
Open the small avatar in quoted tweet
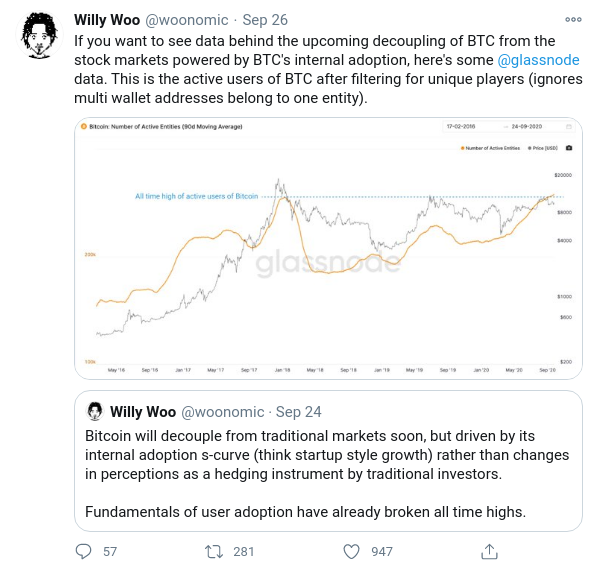(95, 412)
